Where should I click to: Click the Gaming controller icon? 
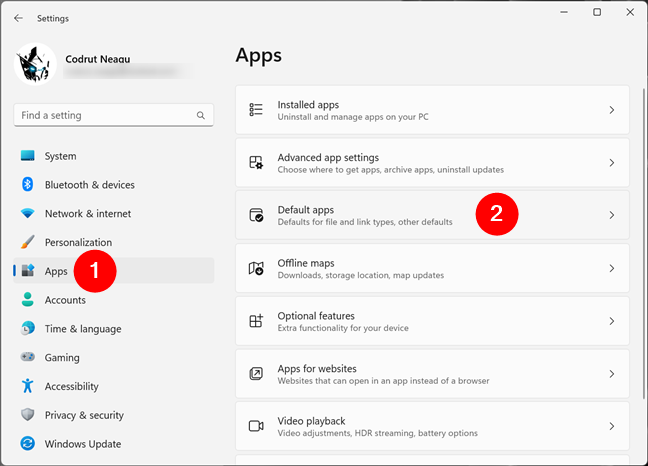coord(28,357)
